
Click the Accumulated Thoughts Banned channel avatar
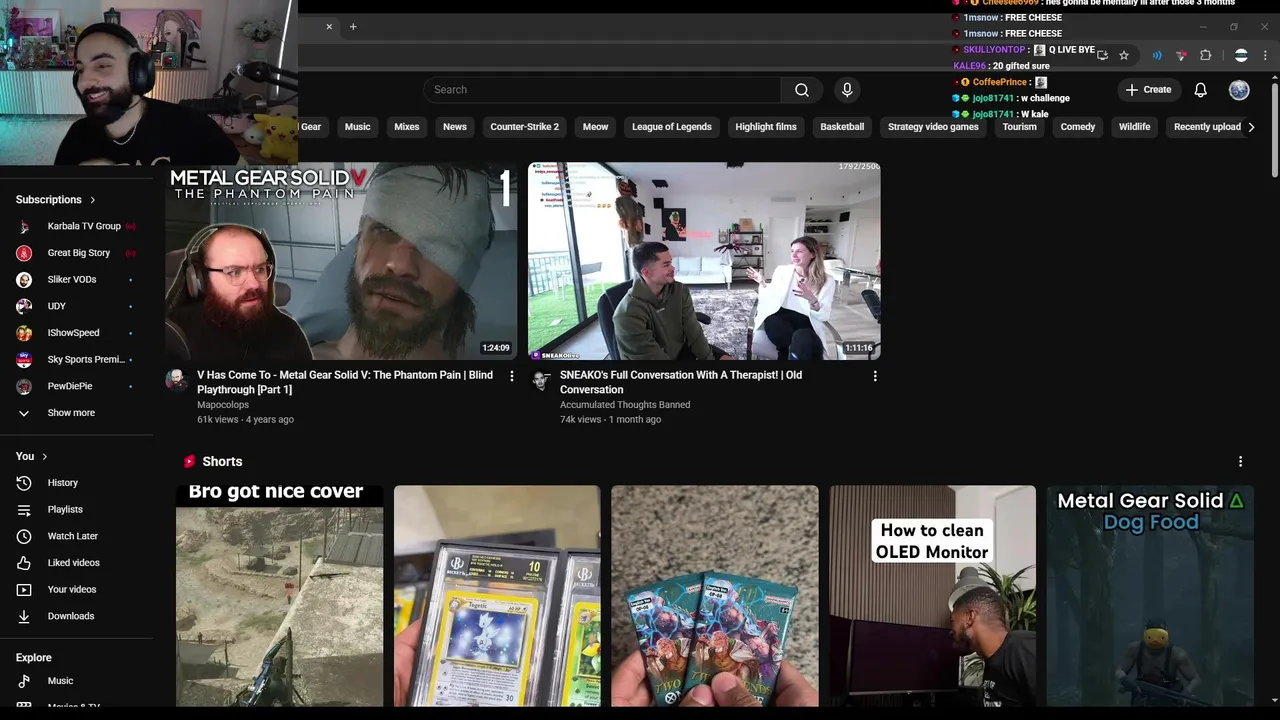click(540, 380)
